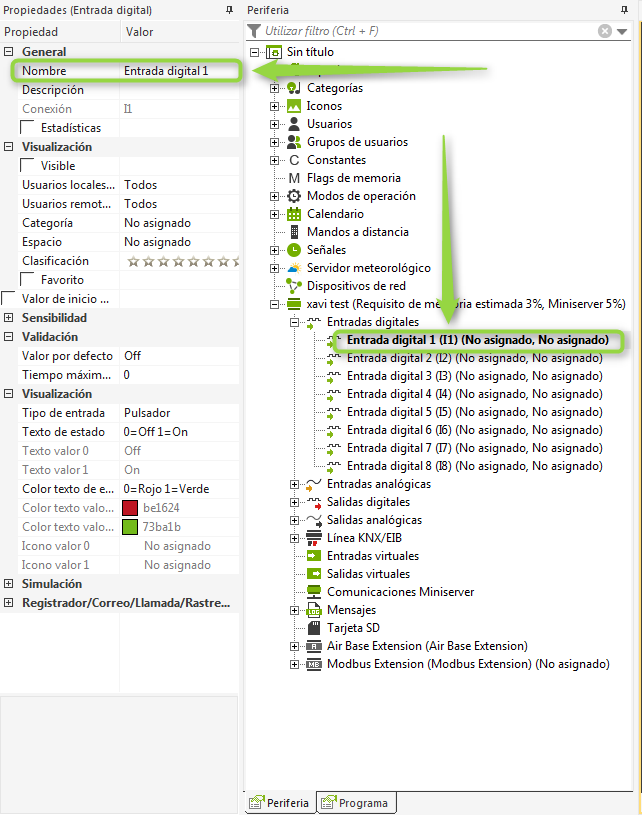Toggle the Visible checkbox
The width and height of the screenshot is (642, 815).
coord(28,166)
